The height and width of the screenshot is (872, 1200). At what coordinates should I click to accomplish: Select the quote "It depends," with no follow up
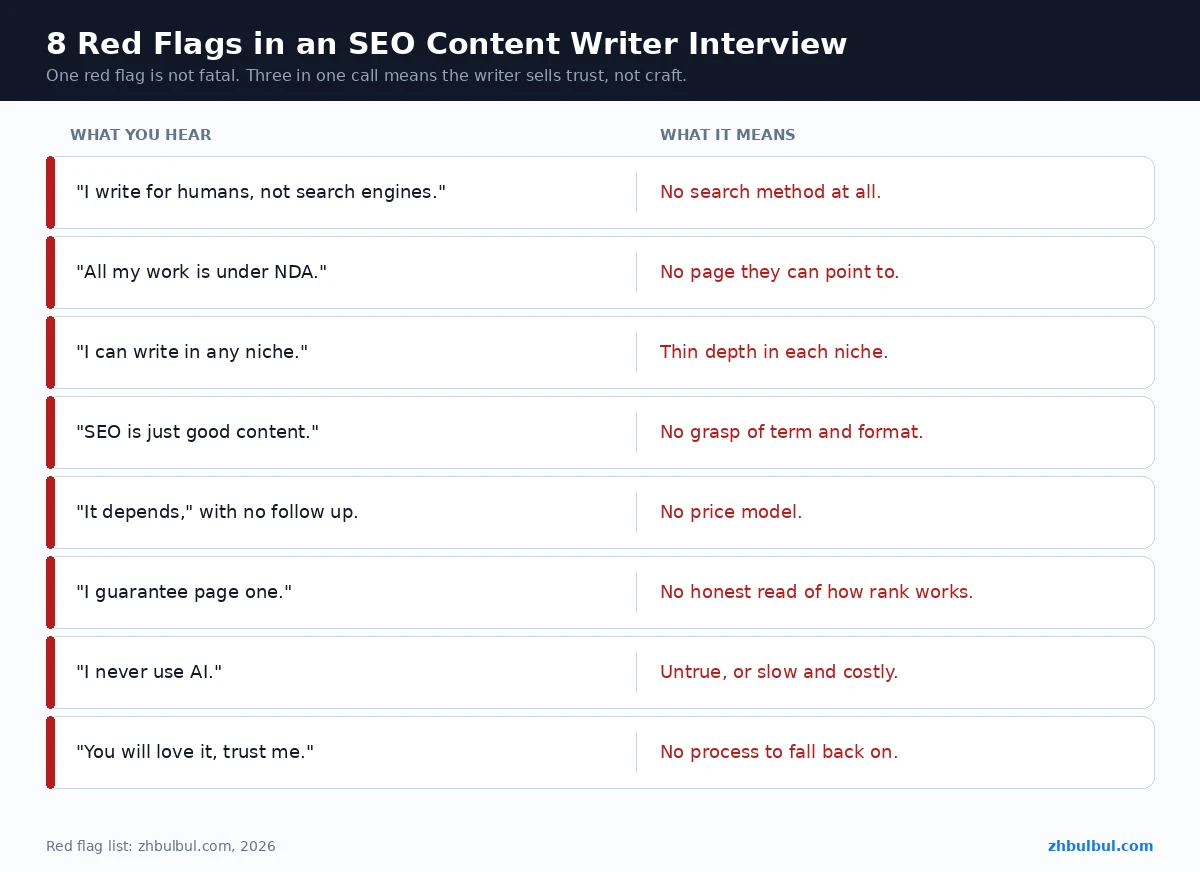(217, 512)
